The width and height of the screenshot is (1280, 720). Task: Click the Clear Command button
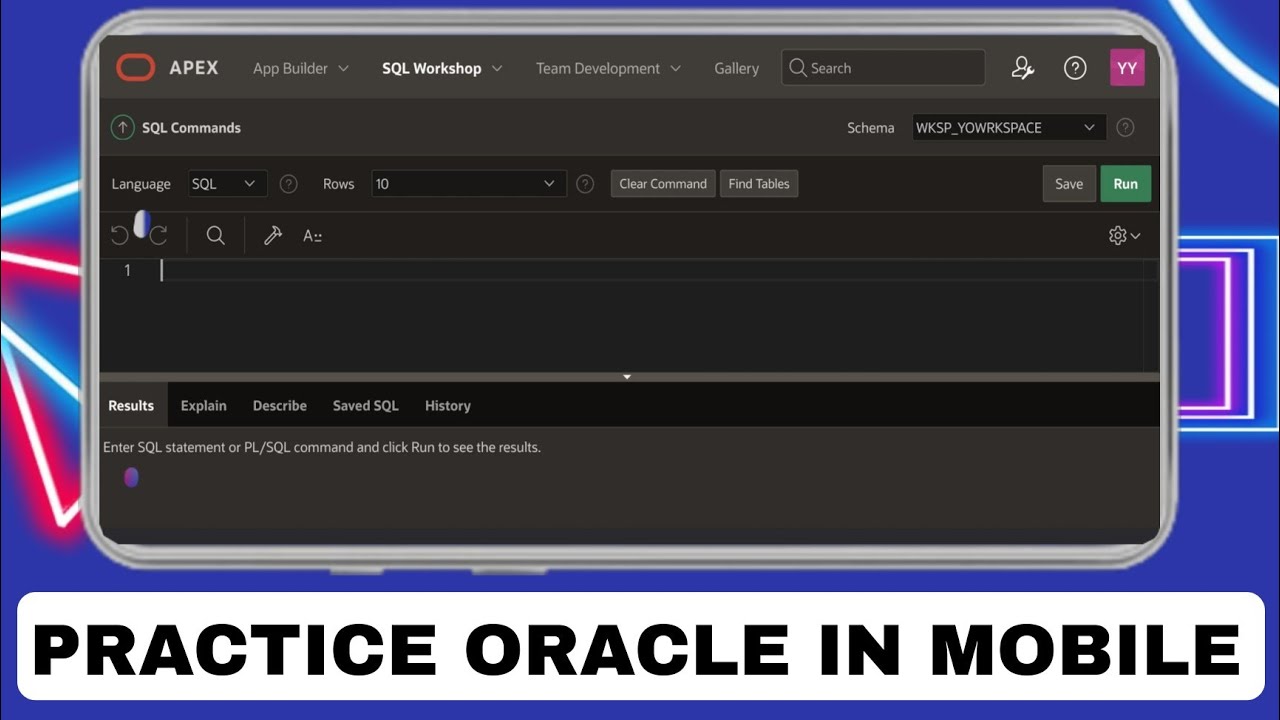pyautogui.click(x=663, y=184)
